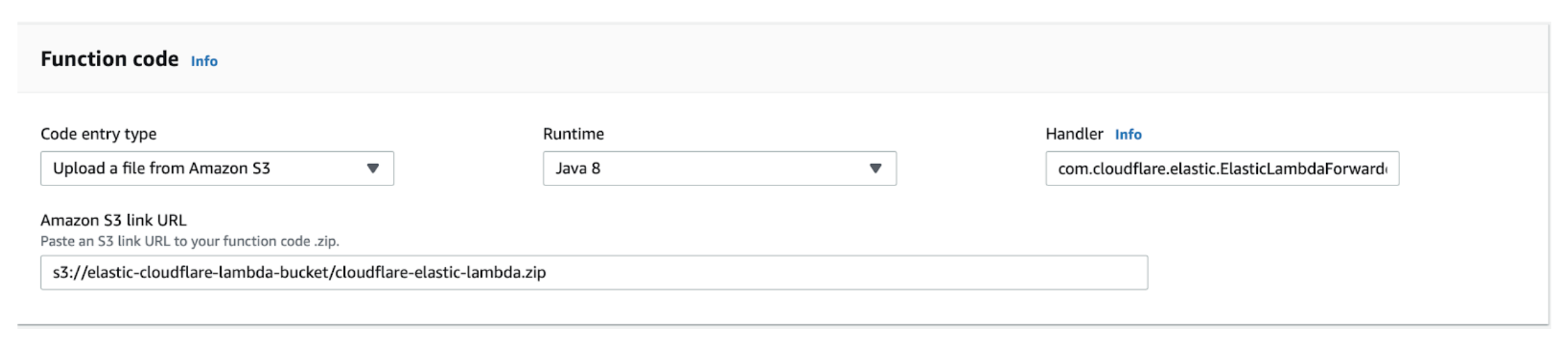Click the Amazon S3 link URL label
Viewport: 1568px width, 343px height.
pyautogui.click(x=114, y=220)
